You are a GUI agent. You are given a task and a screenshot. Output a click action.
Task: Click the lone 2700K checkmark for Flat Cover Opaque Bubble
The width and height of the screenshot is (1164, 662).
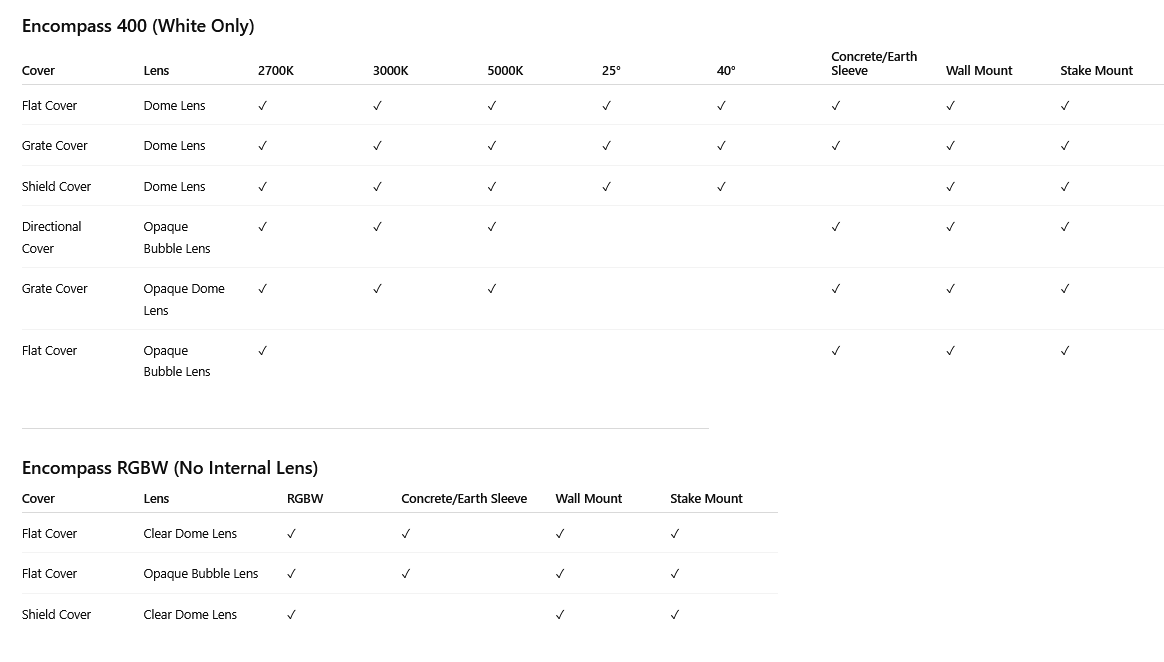pyautogui.click(x=263, y=351)
